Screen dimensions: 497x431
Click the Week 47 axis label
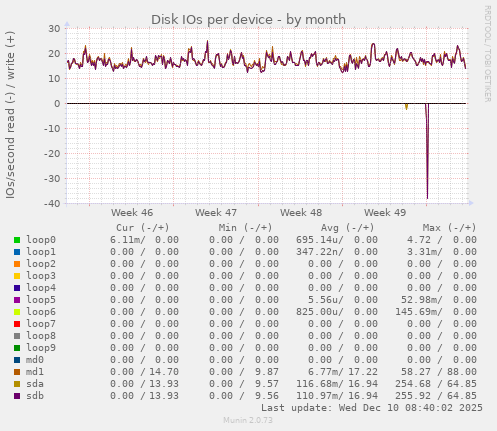tap(216, 213)
